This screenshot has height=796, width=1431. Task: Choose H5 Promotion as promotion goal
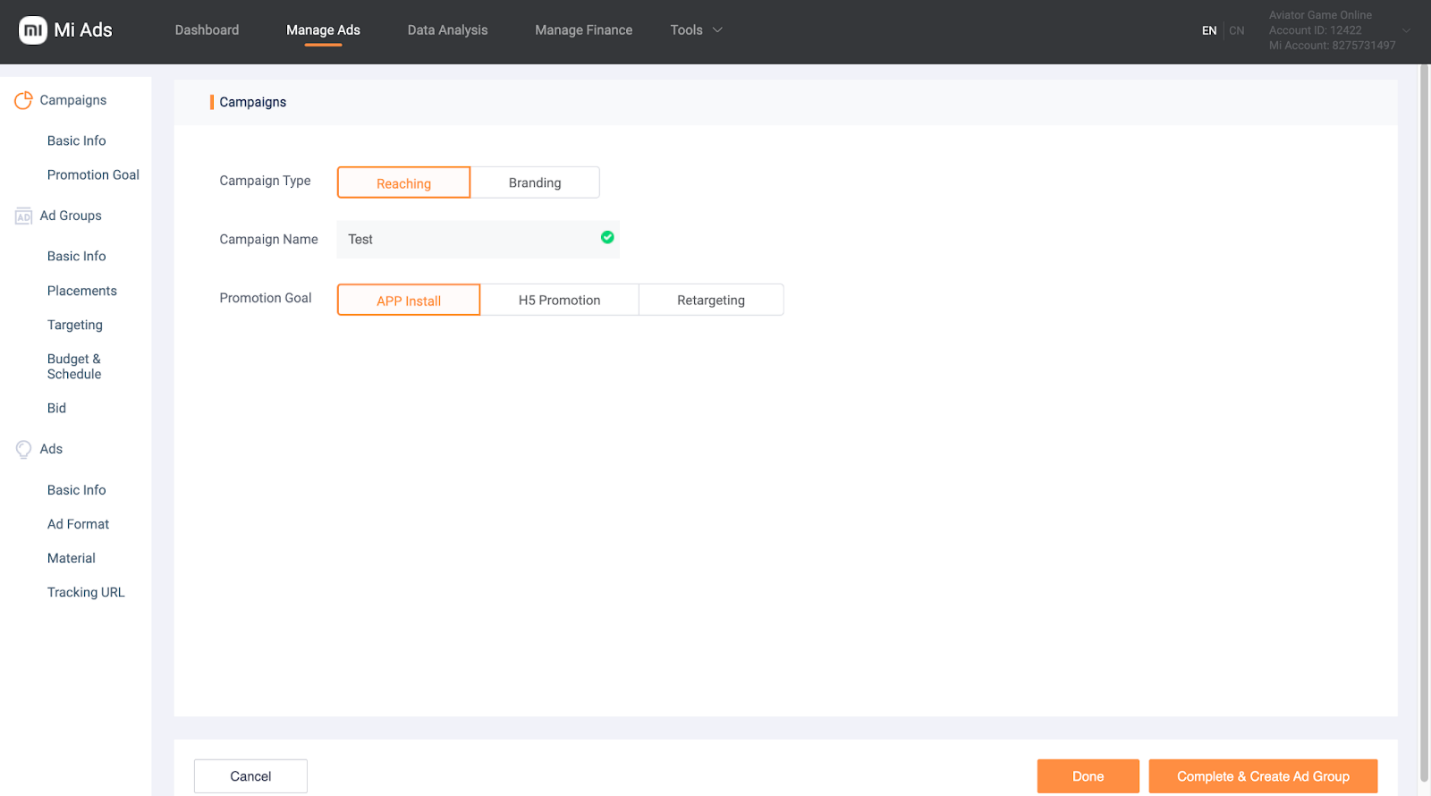559,300
